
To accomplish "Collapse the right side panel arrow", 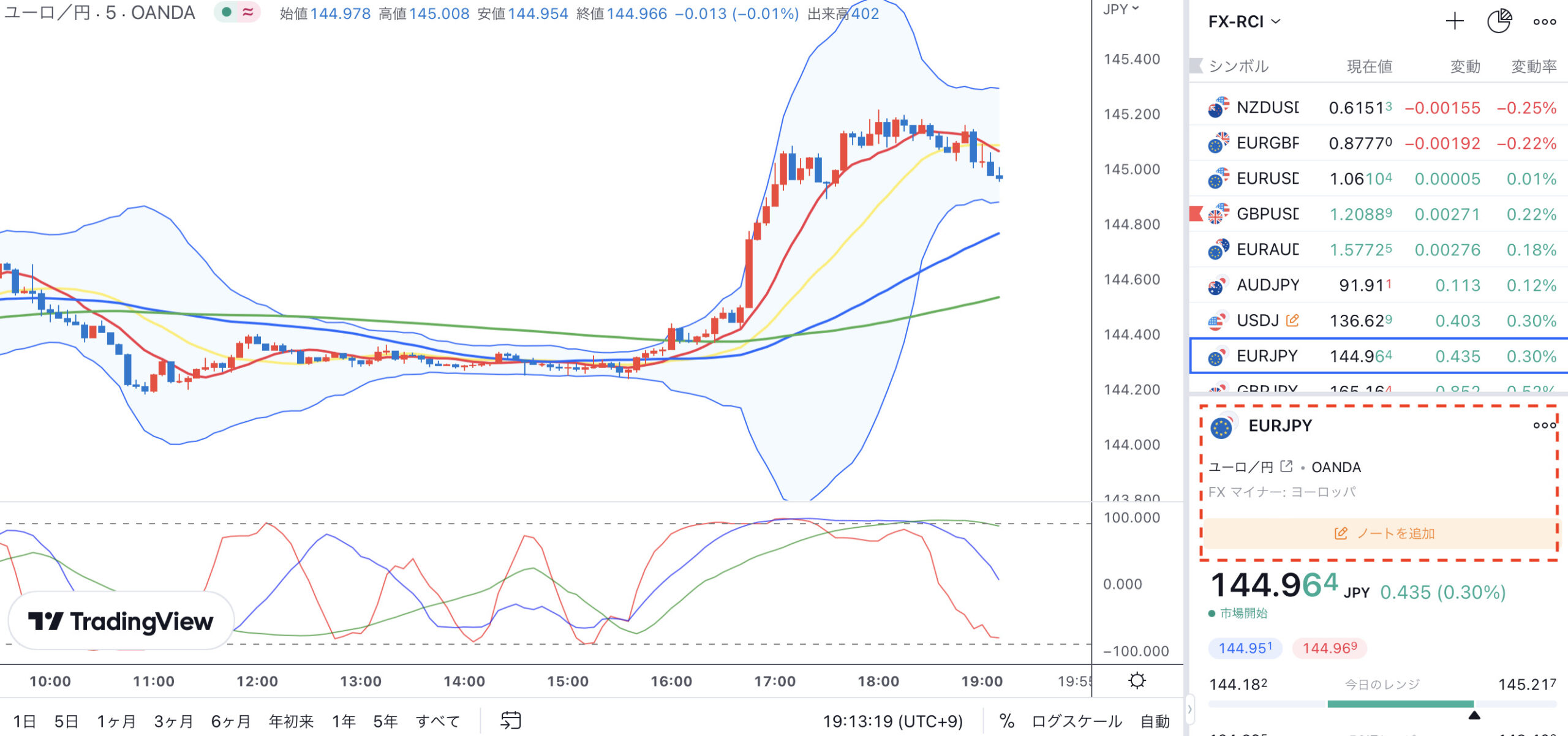I will coord(1189,709).
